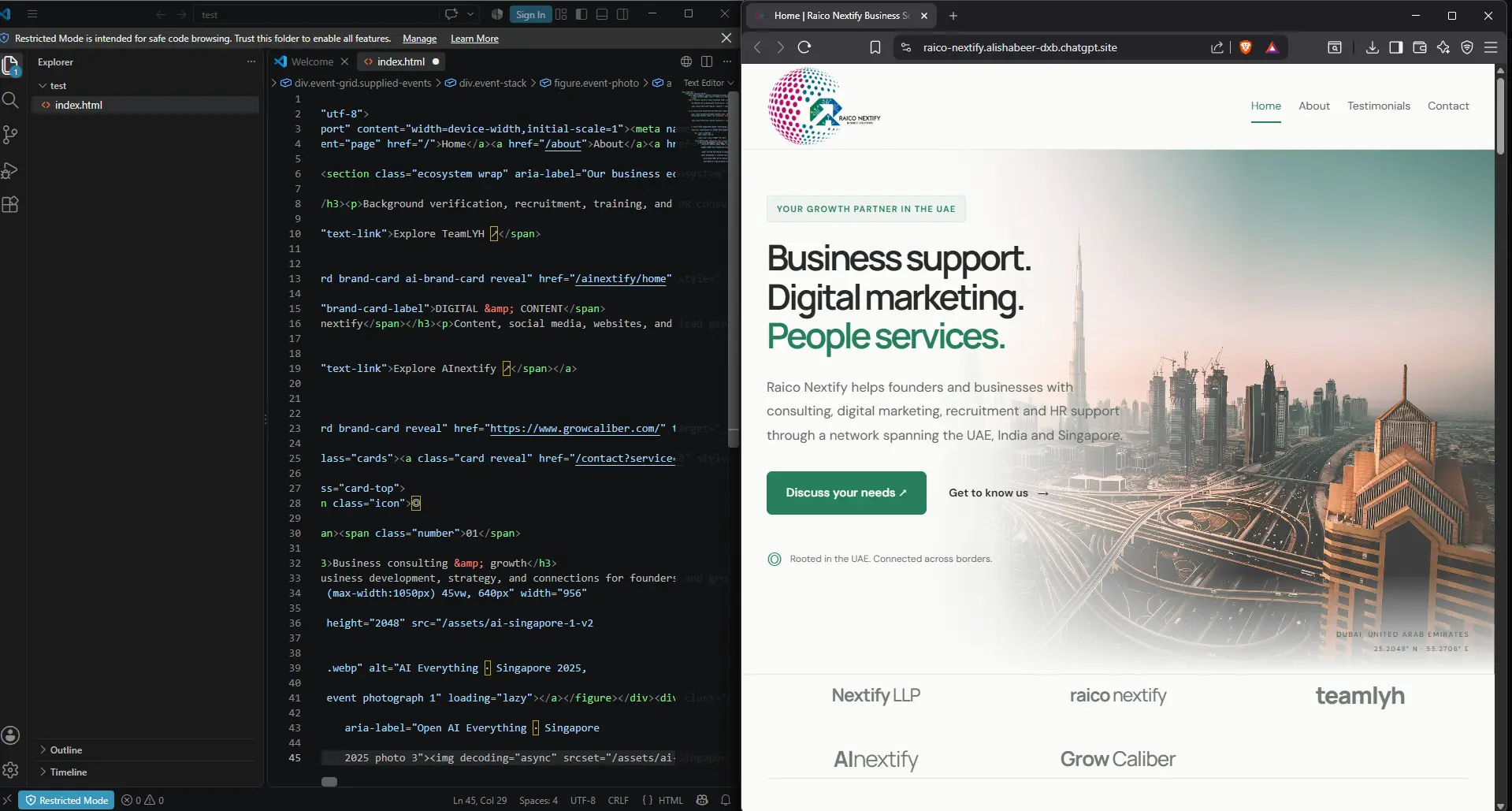The width and height of the screenshot is (1512, 811).
Task: Open the Search view in VS Code
Action: 10,100
